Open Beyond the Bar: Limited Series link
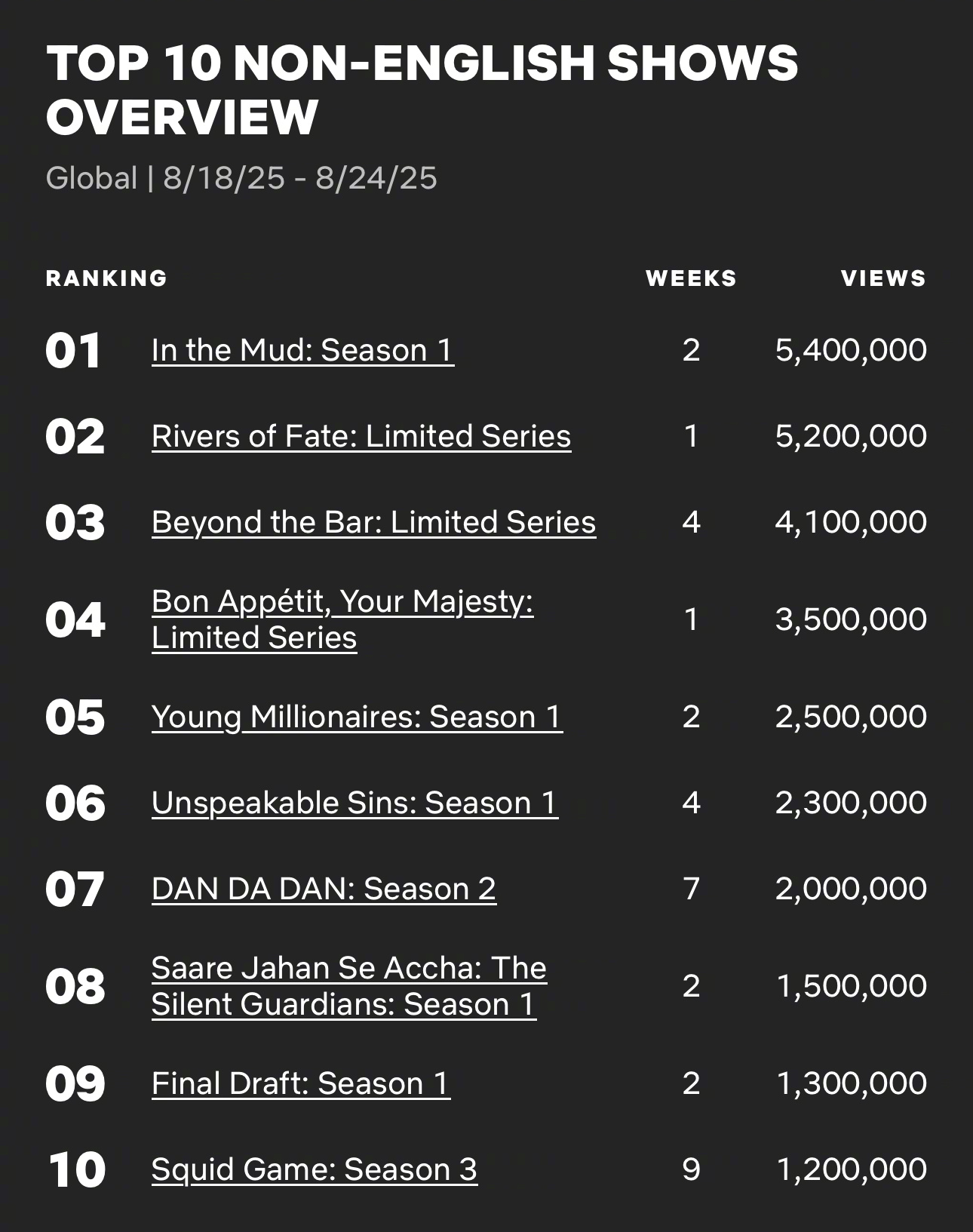The image size is (973, 1232). click(x=373, y=522)
